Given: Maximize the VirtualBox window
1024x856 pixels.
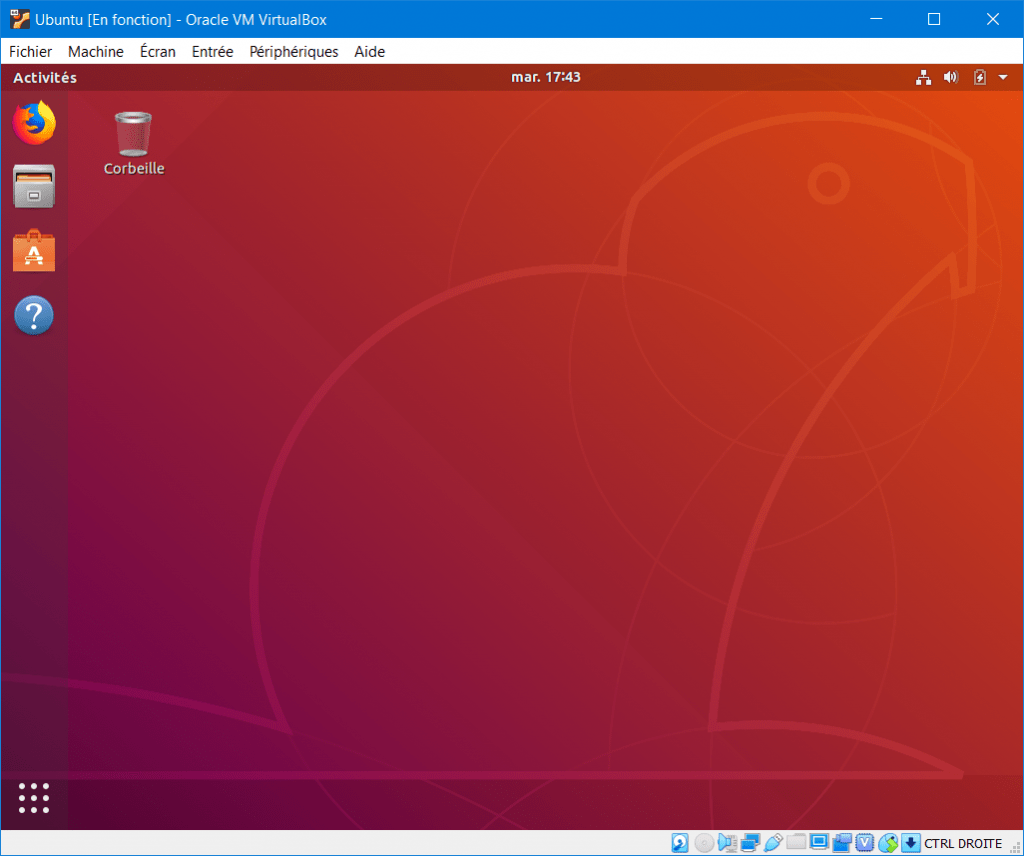Looking at the screenshot, I should click(934, 19).
